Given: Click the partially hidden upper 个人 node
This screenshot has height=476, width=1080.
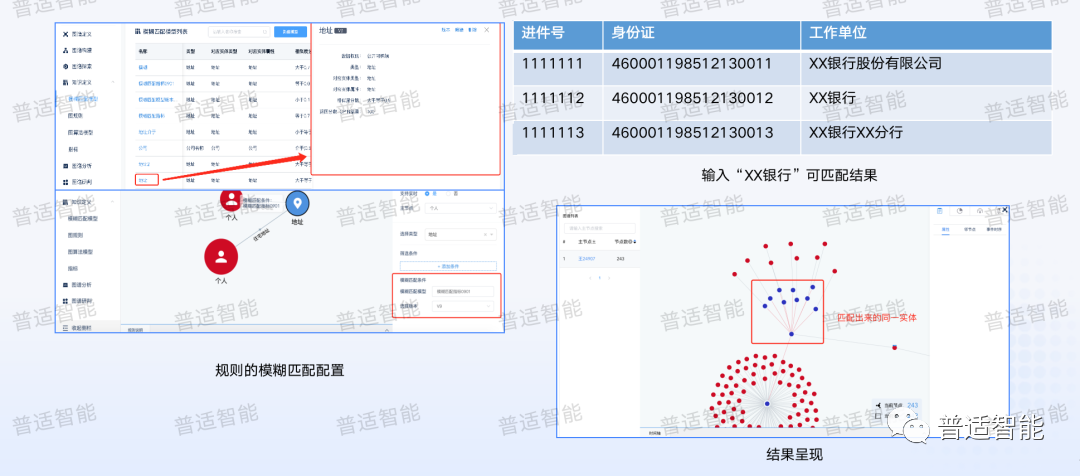Looking at the screenshot, I should (x=231, y=199).
